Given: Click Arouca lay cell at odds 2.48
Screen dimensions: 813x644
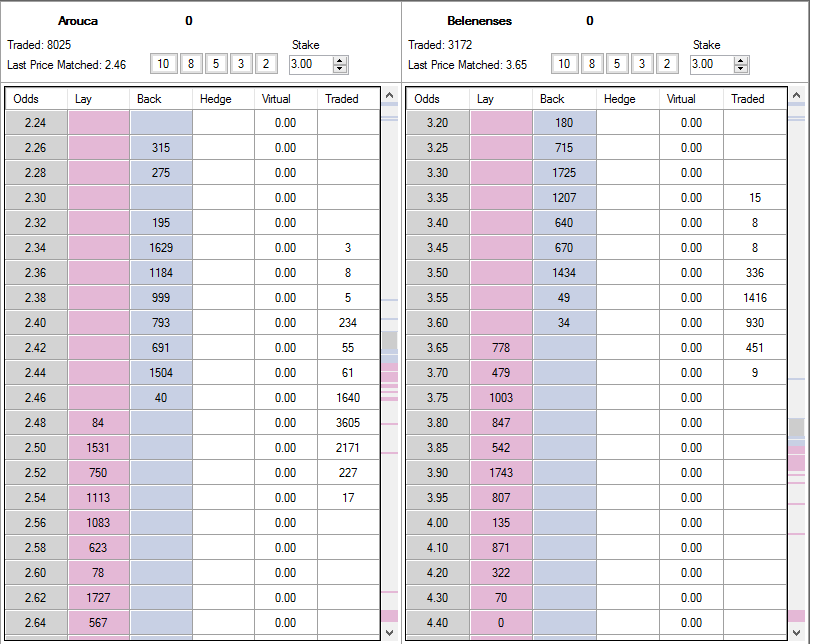Looking at the screenshot, I should (98, 423).
